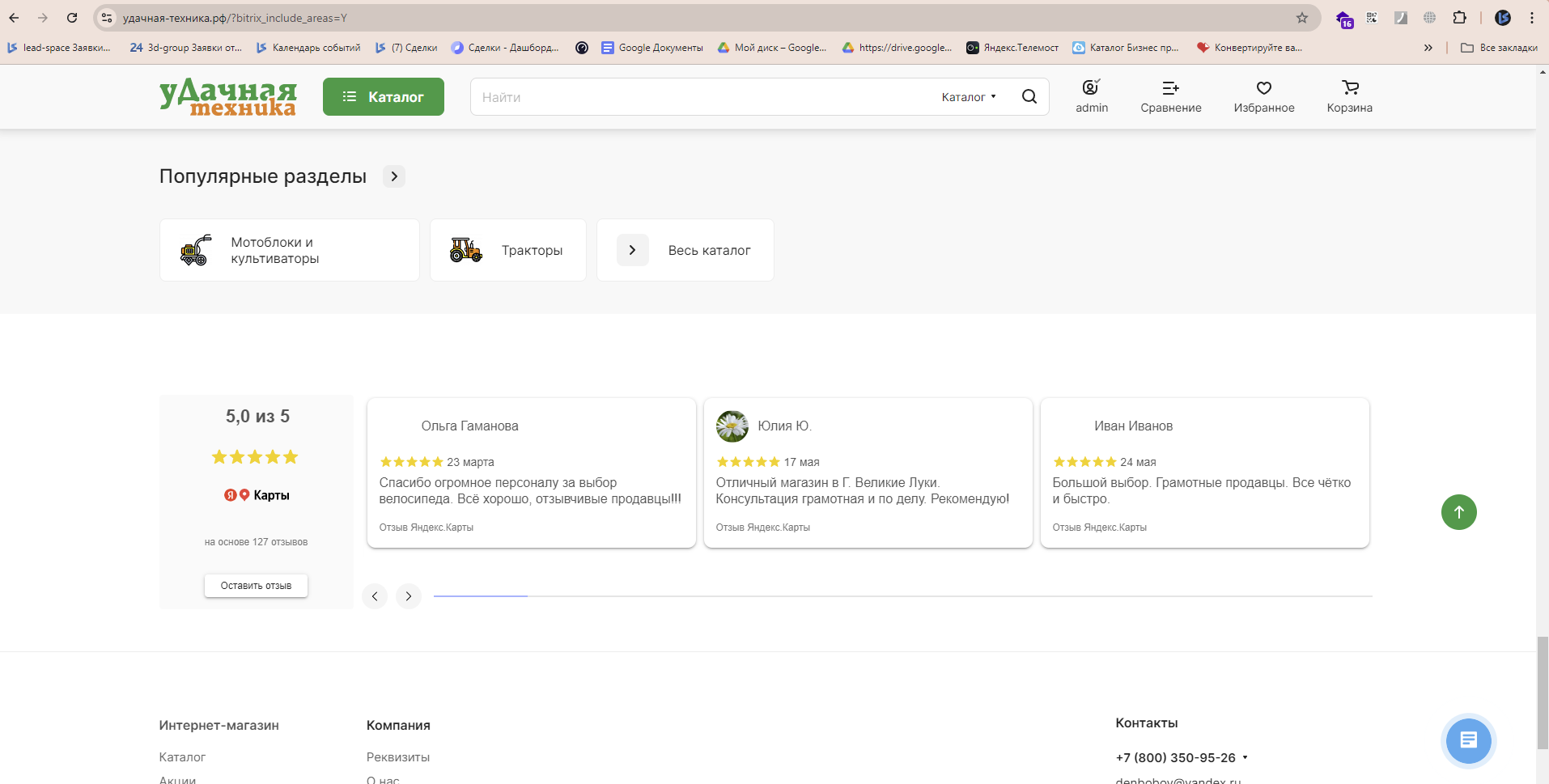Image resolution: width=1549 pixels, height=784 pixels.
Task: Click the reviews carousel progress bar
Action: [x=902, y=596]
